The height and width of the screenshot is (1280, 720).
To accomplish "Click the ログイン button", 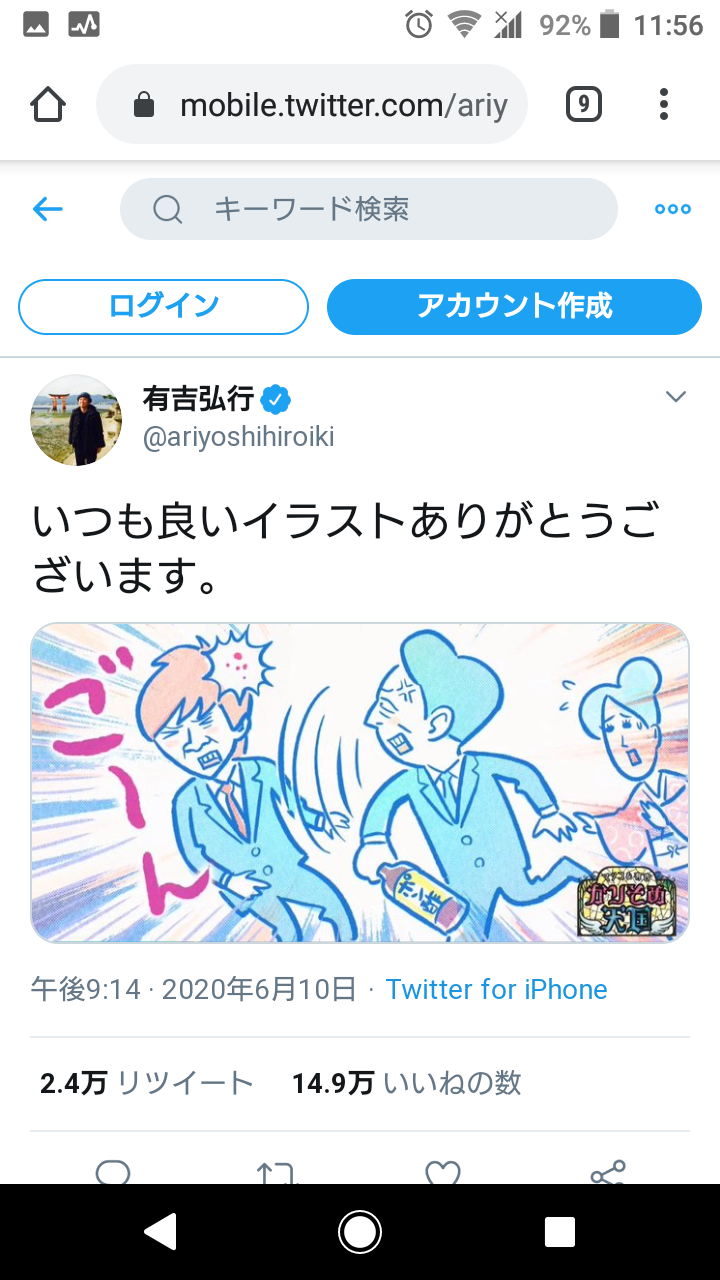I will click(163, 306).
